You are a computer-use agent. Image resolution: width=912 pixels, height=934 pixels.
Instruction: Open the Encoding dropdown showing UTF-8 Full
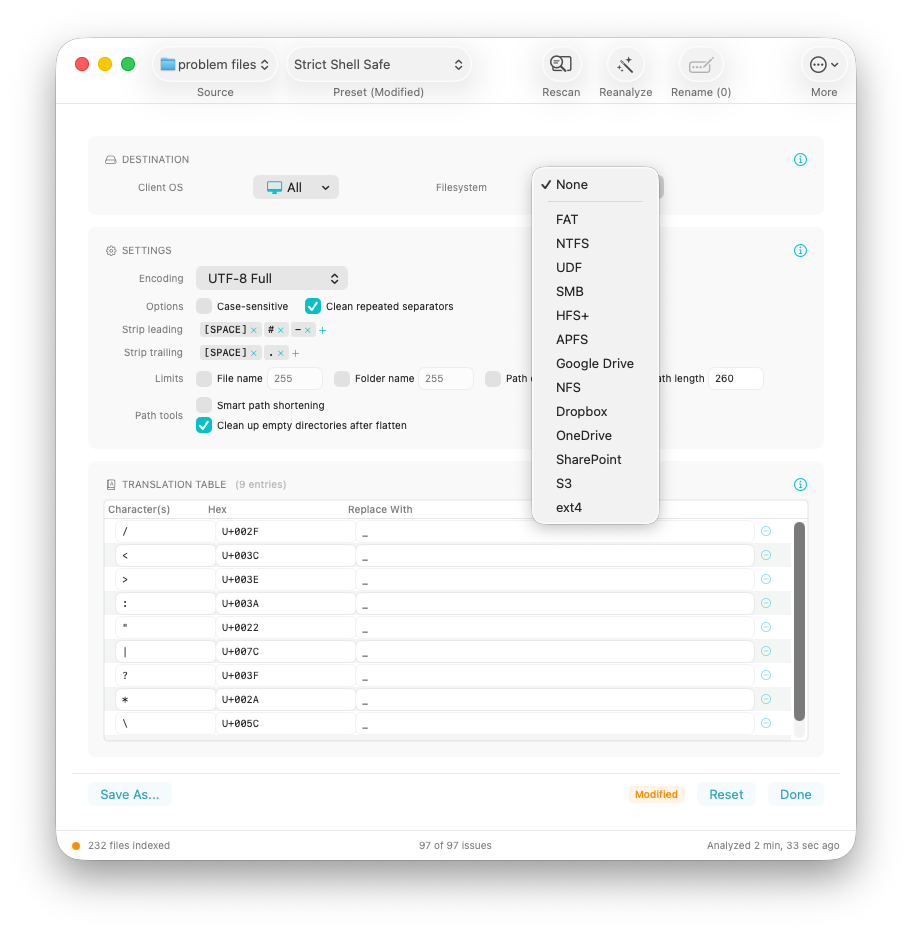270,278
